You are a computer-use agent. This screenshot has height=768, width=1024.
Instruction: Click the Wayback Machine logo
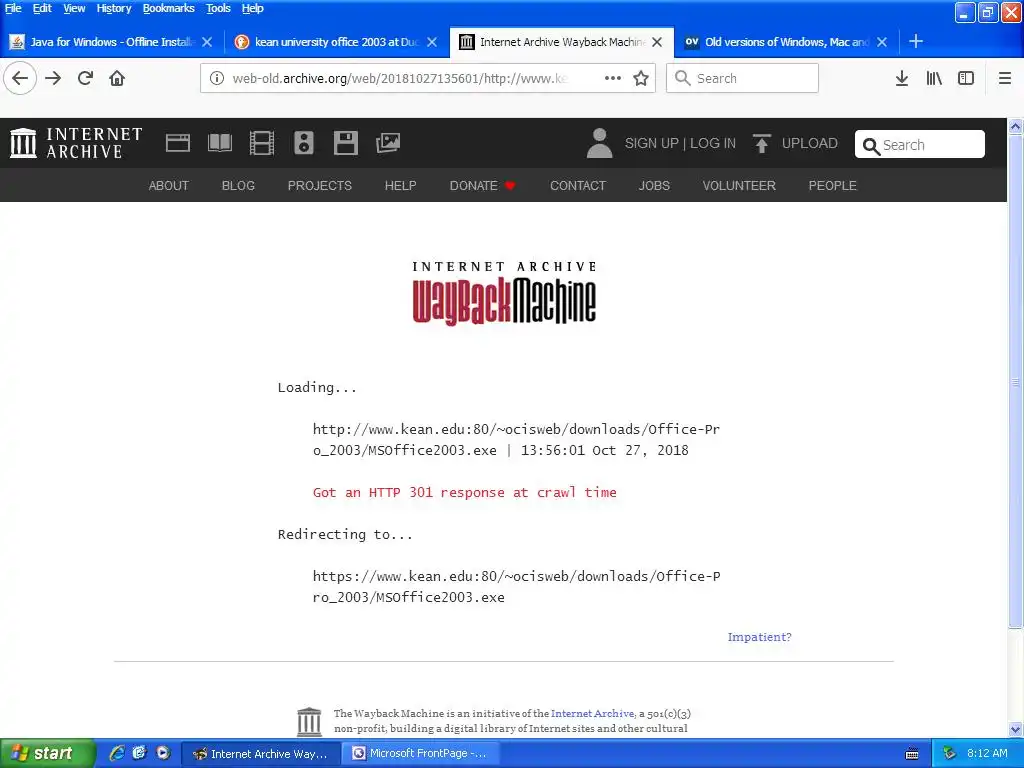click(504, 294)
